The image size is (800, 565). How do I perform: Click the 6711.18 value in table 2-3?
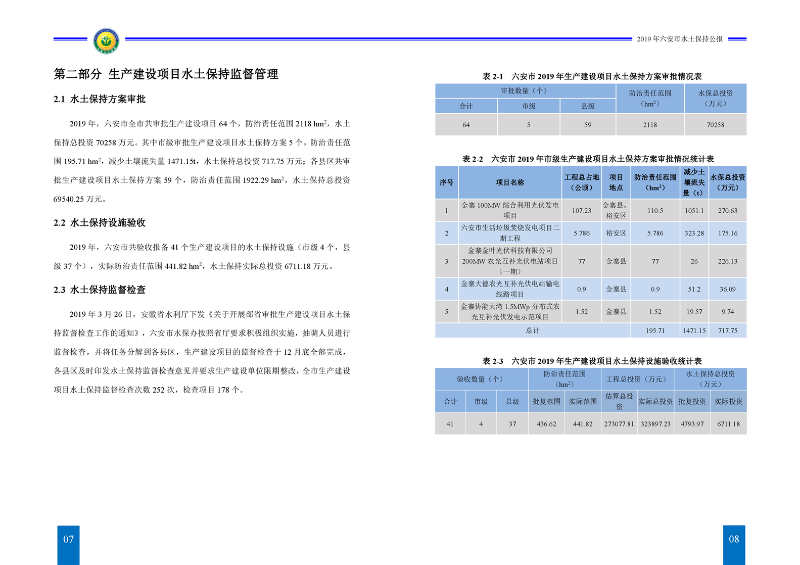tap(729, 424)
